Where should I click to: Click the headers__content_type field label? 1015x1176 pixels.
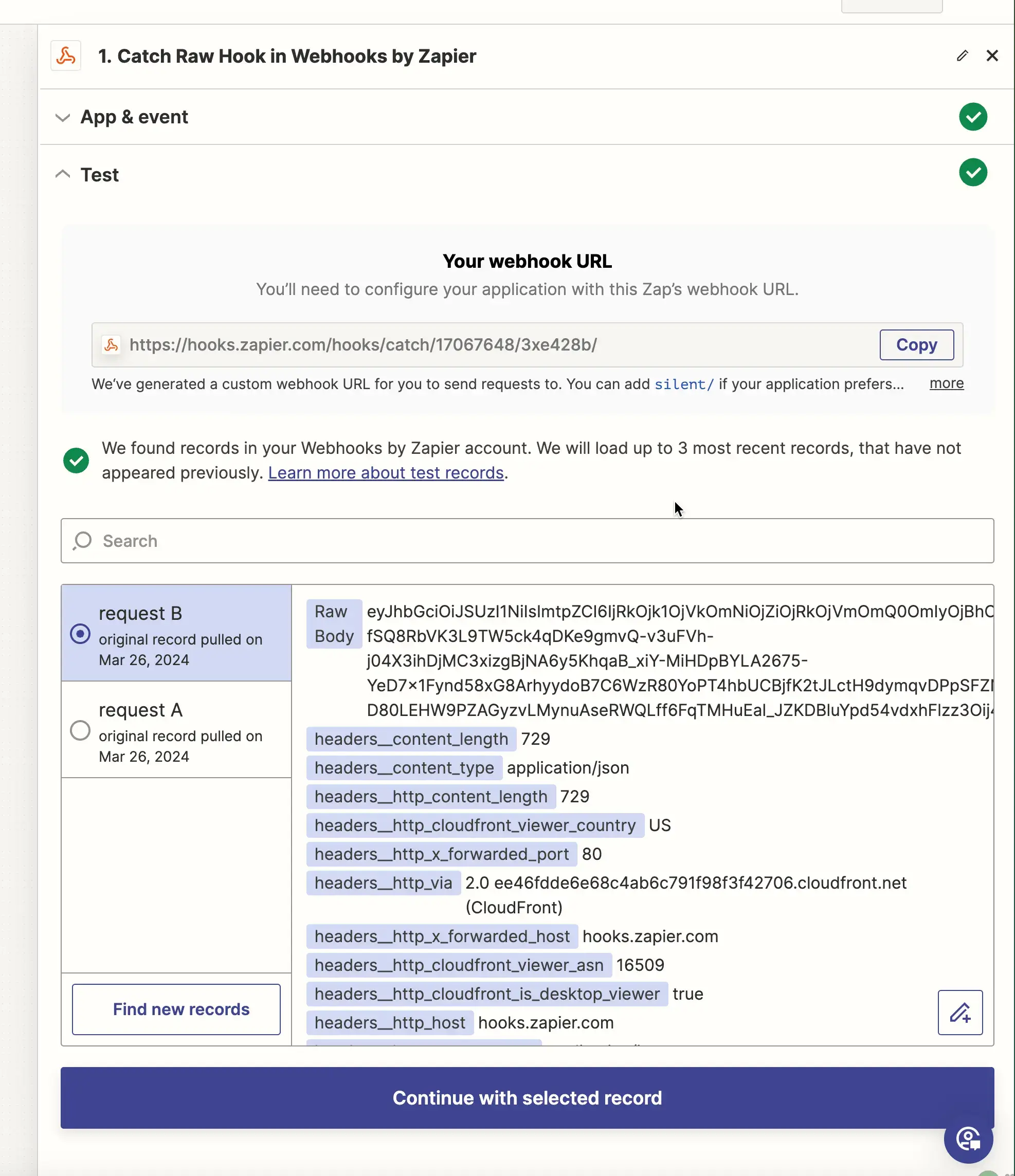point(404,768)
